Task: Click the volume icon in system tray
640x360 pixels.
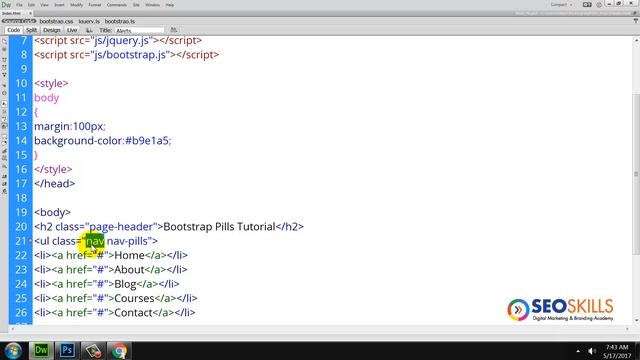Action: (x=591, y=351)
